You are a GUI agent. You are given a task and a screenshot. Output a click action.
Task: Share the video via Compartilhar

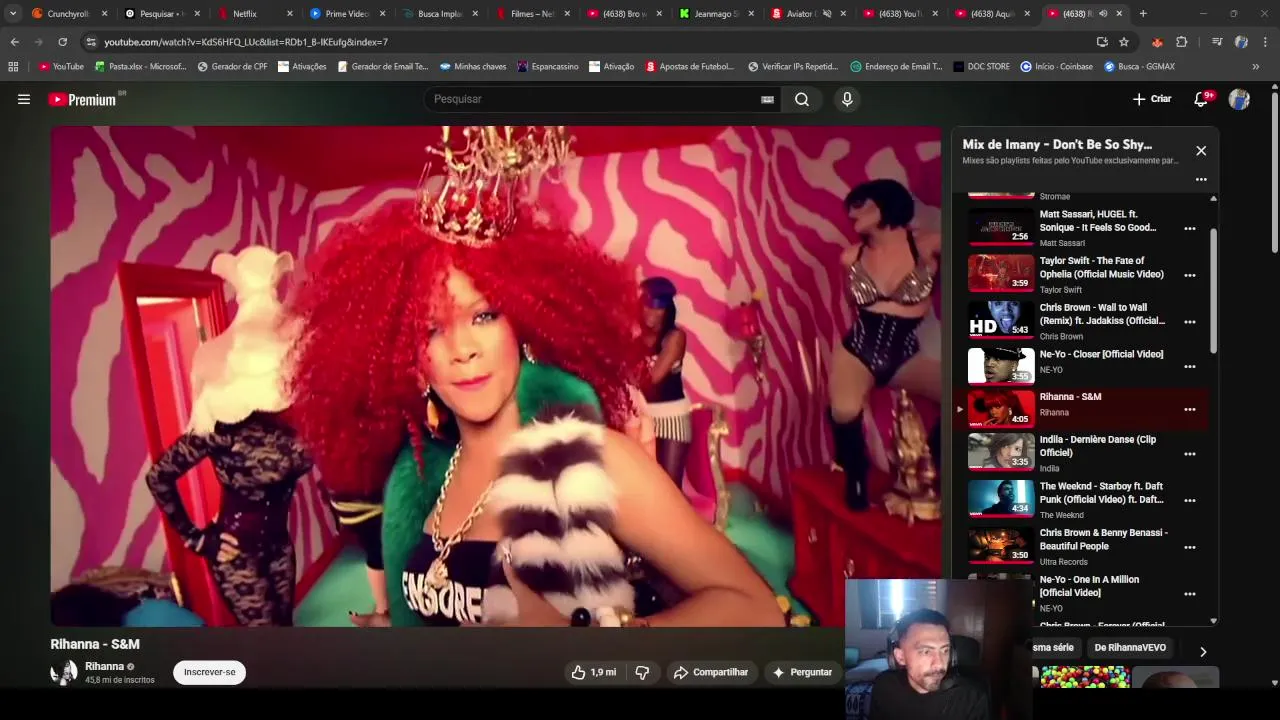pos(711,672)
